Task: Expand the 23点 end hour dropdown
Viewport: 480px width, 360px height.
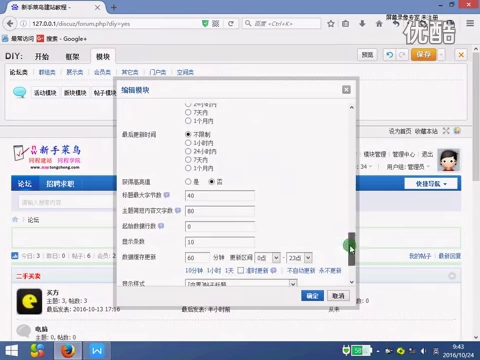Action: [299, 258]
